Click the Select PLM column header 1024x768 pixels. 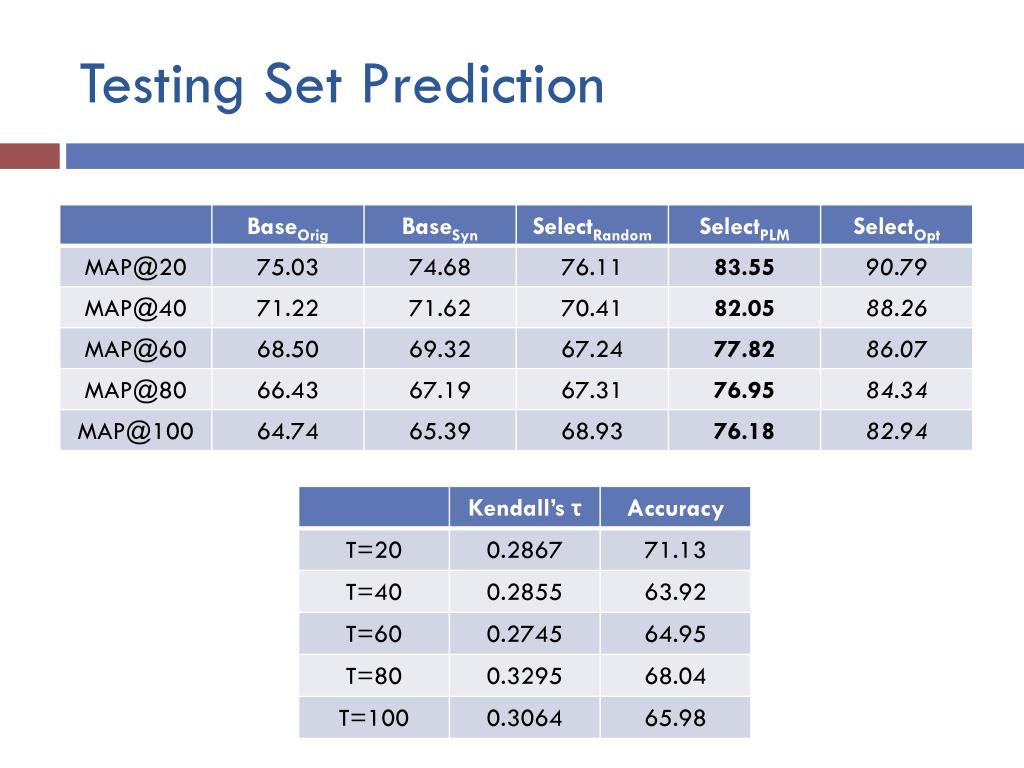(x=744, y=227)
